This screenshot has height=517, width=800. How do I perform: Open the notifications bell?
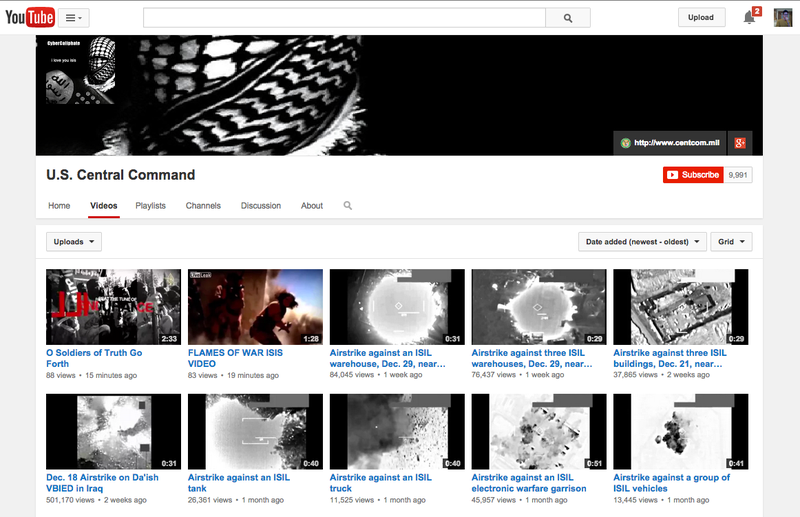click(x=749, y=17)
